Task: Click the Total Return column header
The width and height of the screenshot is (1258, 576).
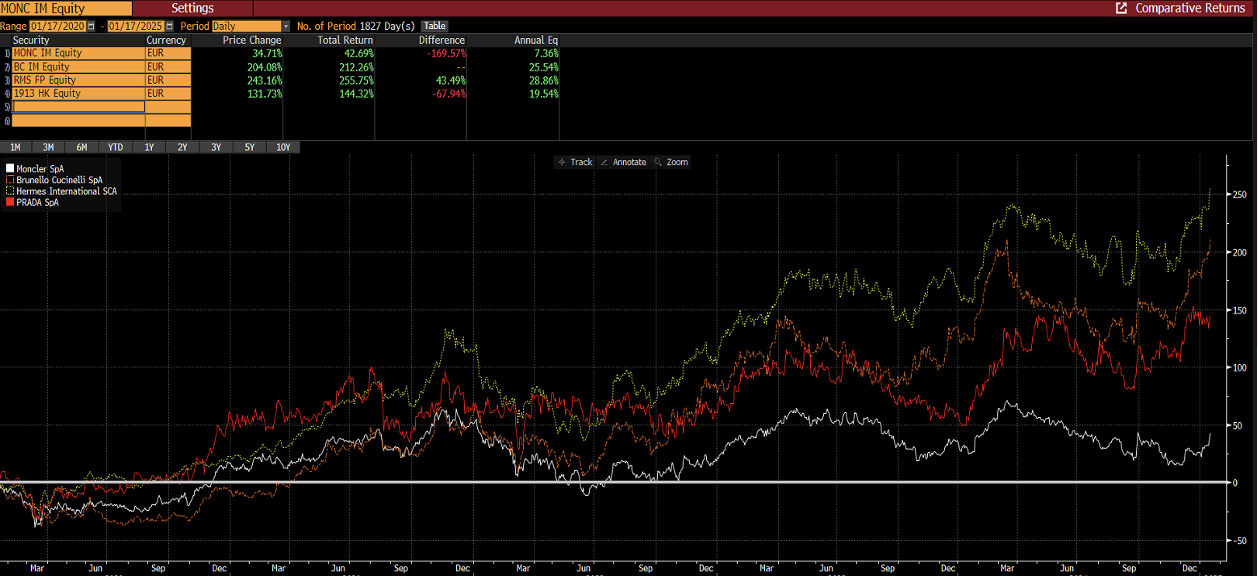Action: (345, 40)
